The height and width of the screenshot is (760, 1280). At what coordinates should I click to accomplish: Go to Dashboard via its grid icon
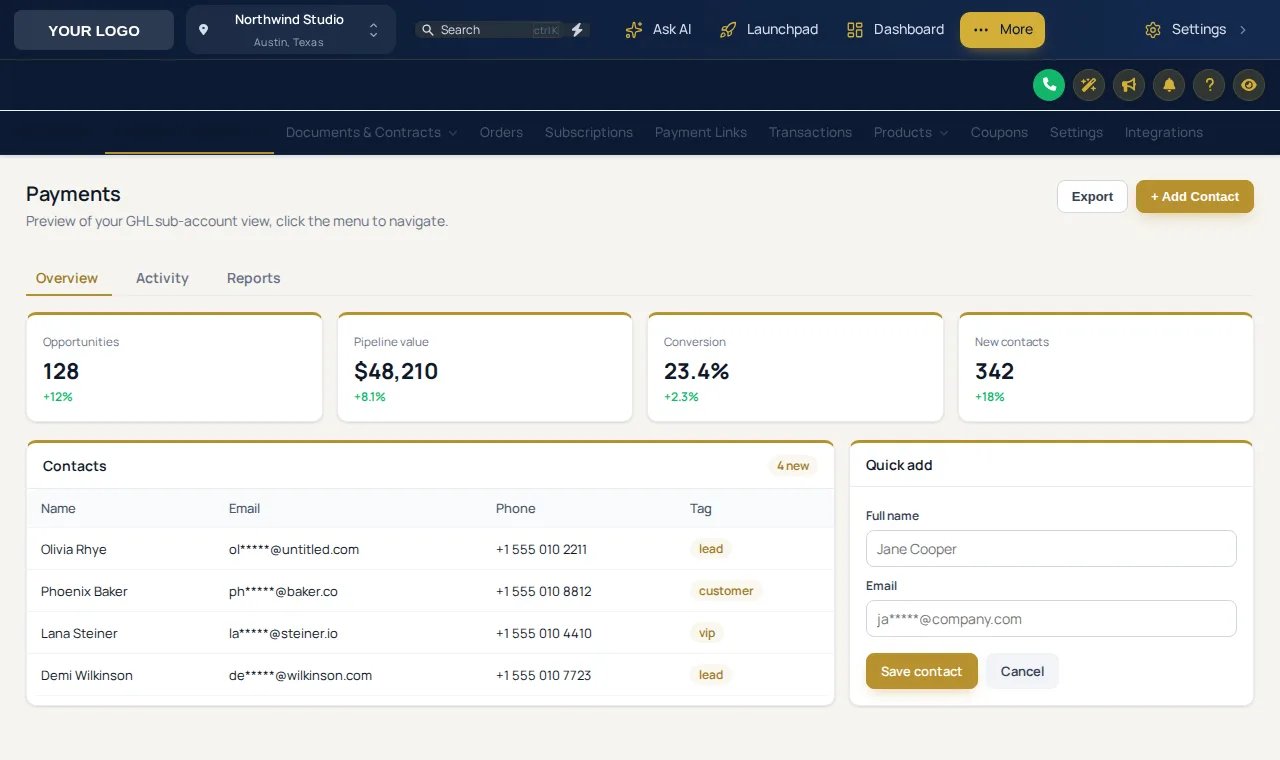click(855, 30)
